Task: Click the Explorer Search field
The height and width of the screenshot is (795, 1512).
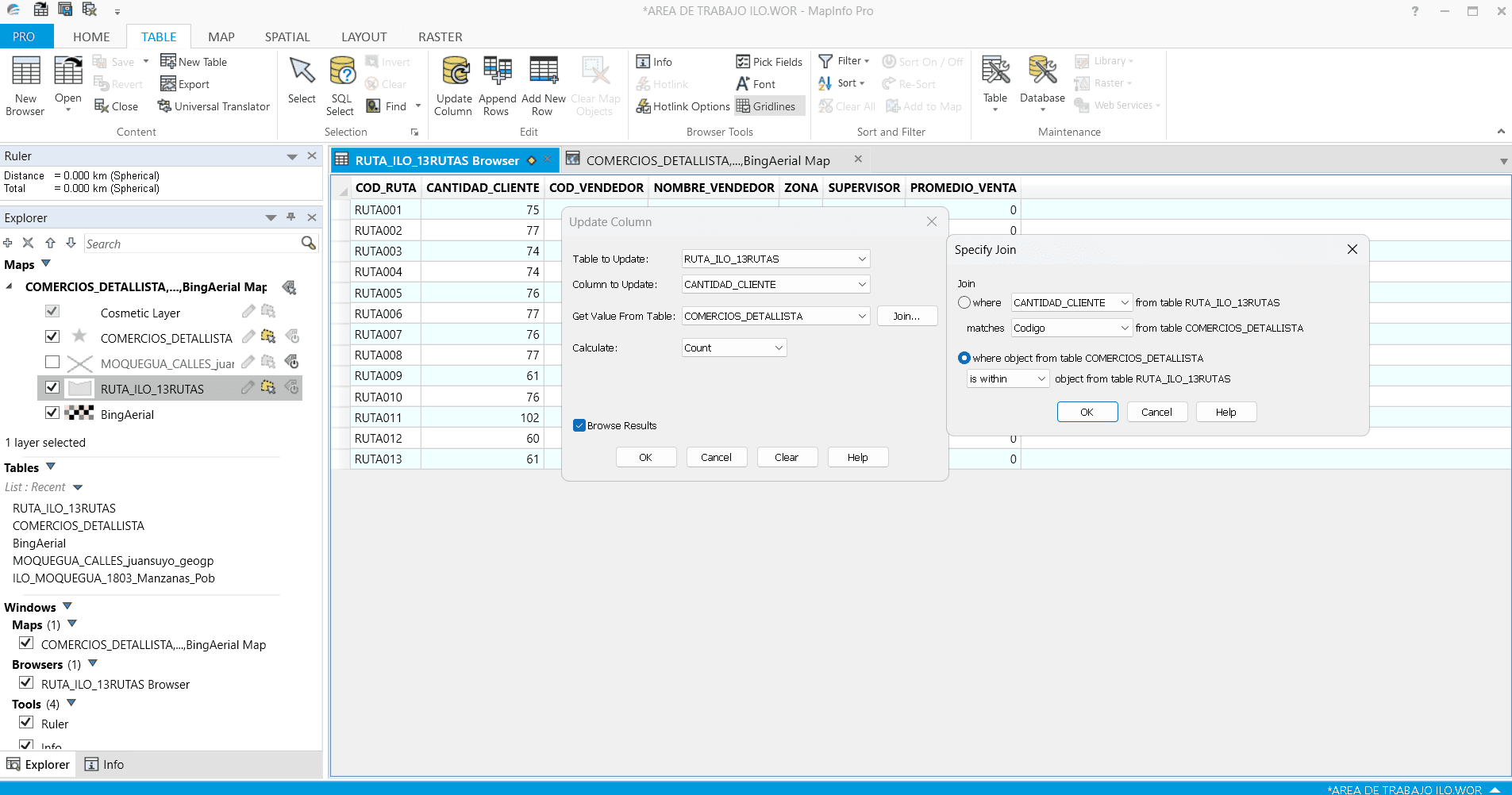Action: [190, 244]
